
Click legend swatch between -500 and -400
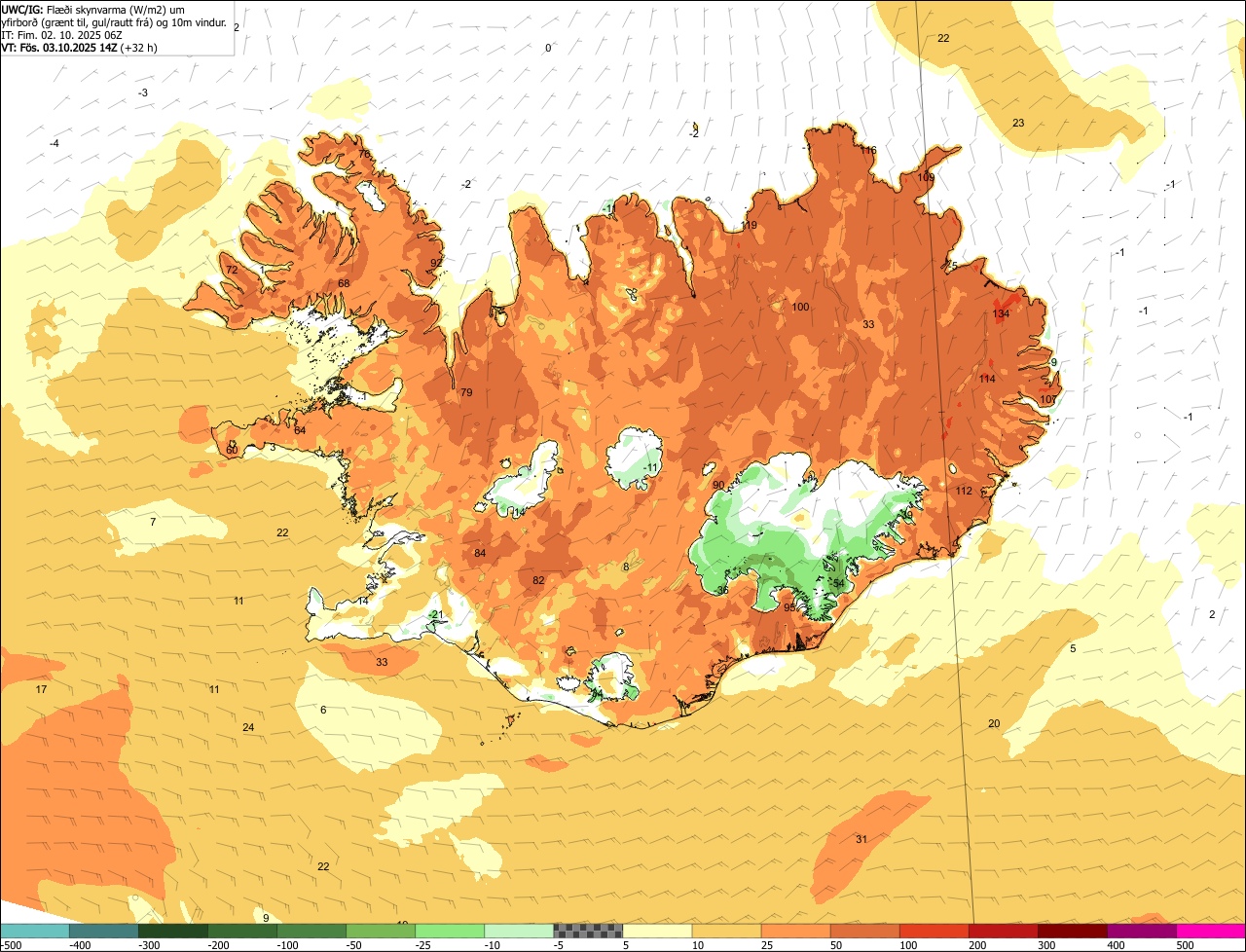click(x=34, y=931)
